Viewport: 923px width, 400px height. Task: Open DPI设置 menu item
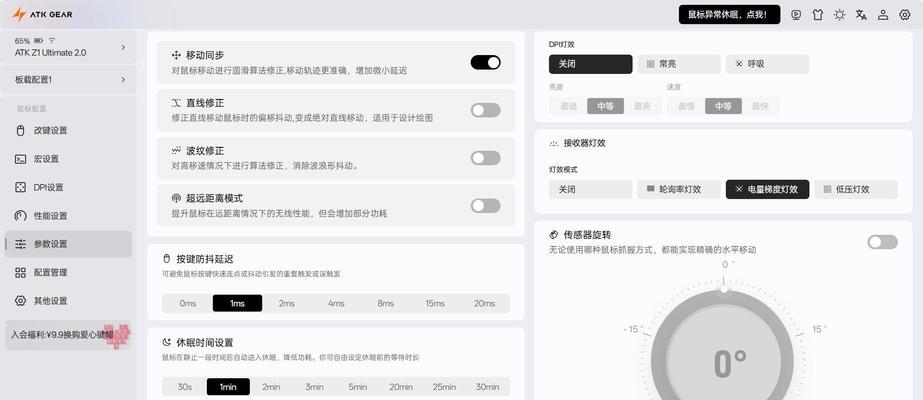(x=68, y=187)
